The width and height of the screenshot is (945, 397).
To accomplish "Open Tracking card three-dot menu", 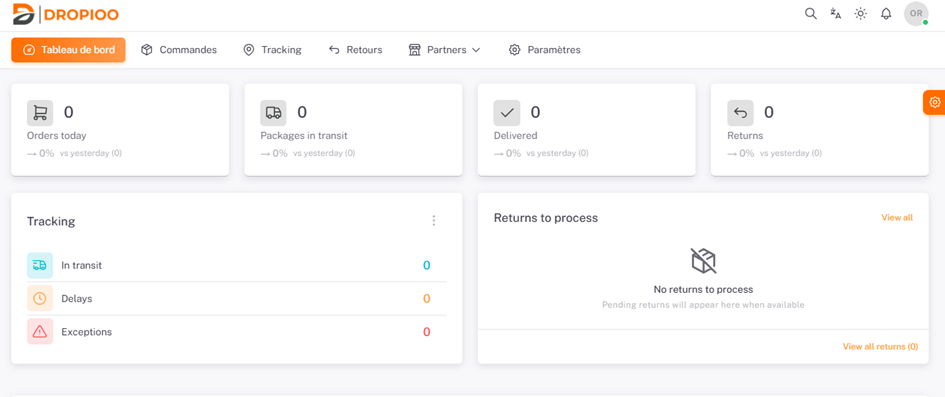I will pos(433,220).
